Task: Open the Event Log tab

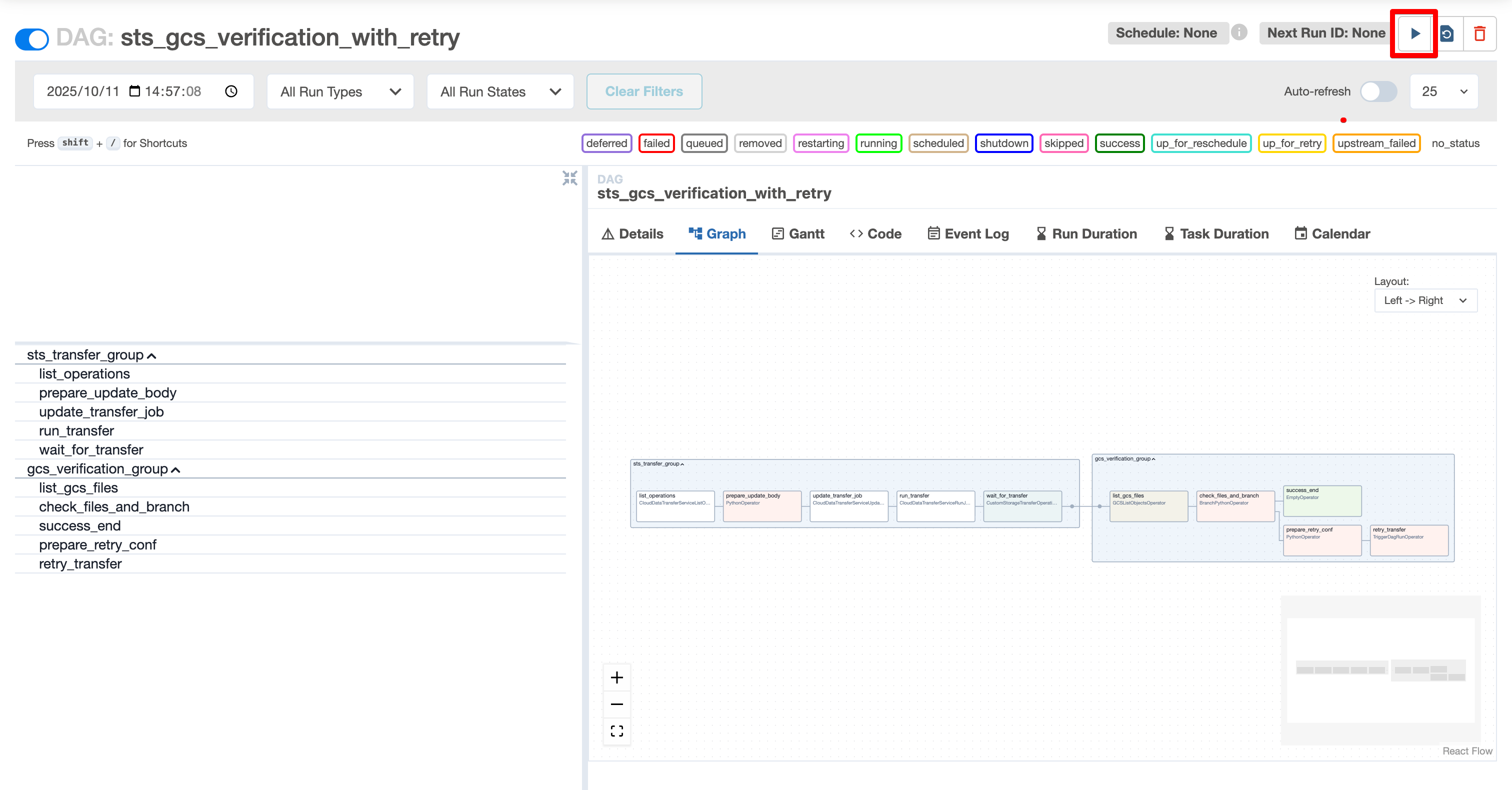Action: pos(968,233)
